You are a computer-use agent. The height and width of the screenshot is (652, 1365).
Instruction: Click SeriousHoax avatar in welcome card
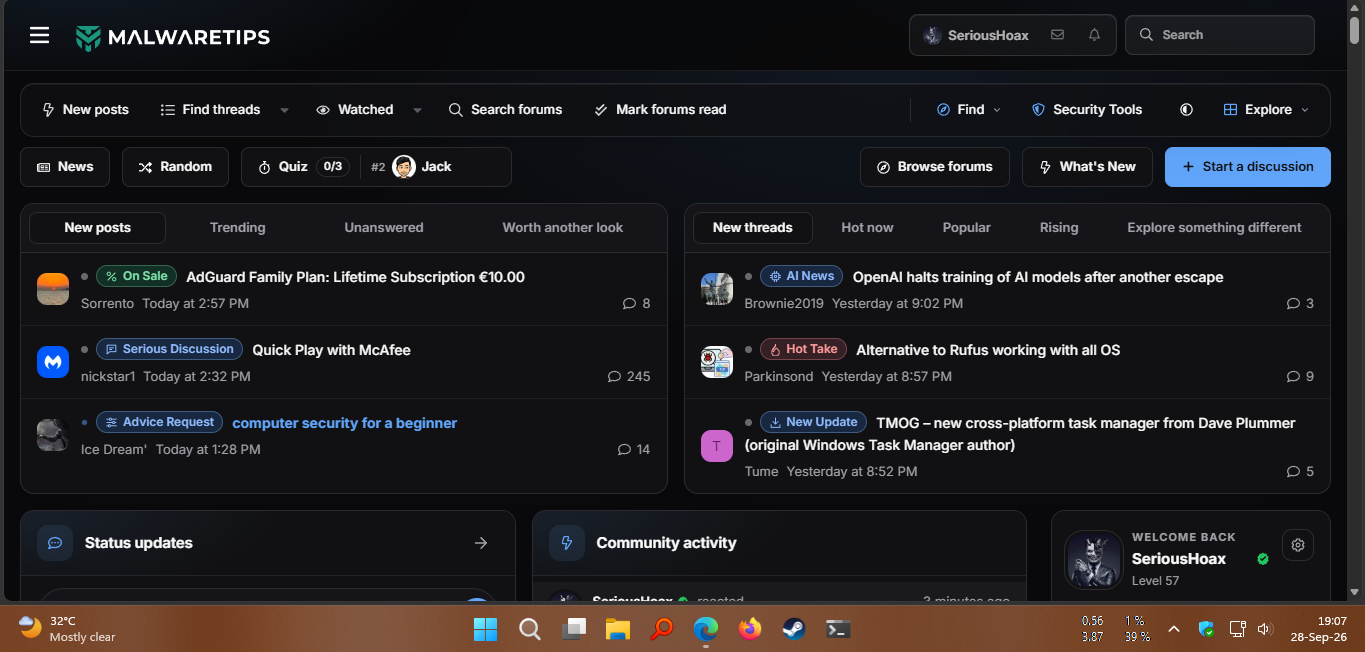click(x=1093, y=559)
